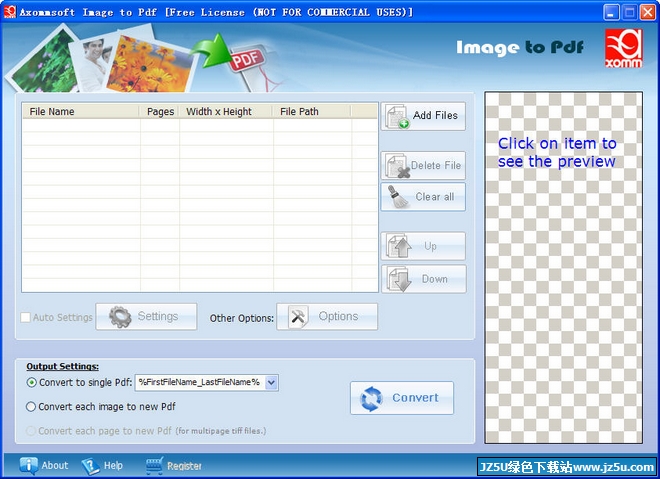The width and height of the screenshot is (660, 479).
Task: Open About with the info icon
Action: coord(44,466)
